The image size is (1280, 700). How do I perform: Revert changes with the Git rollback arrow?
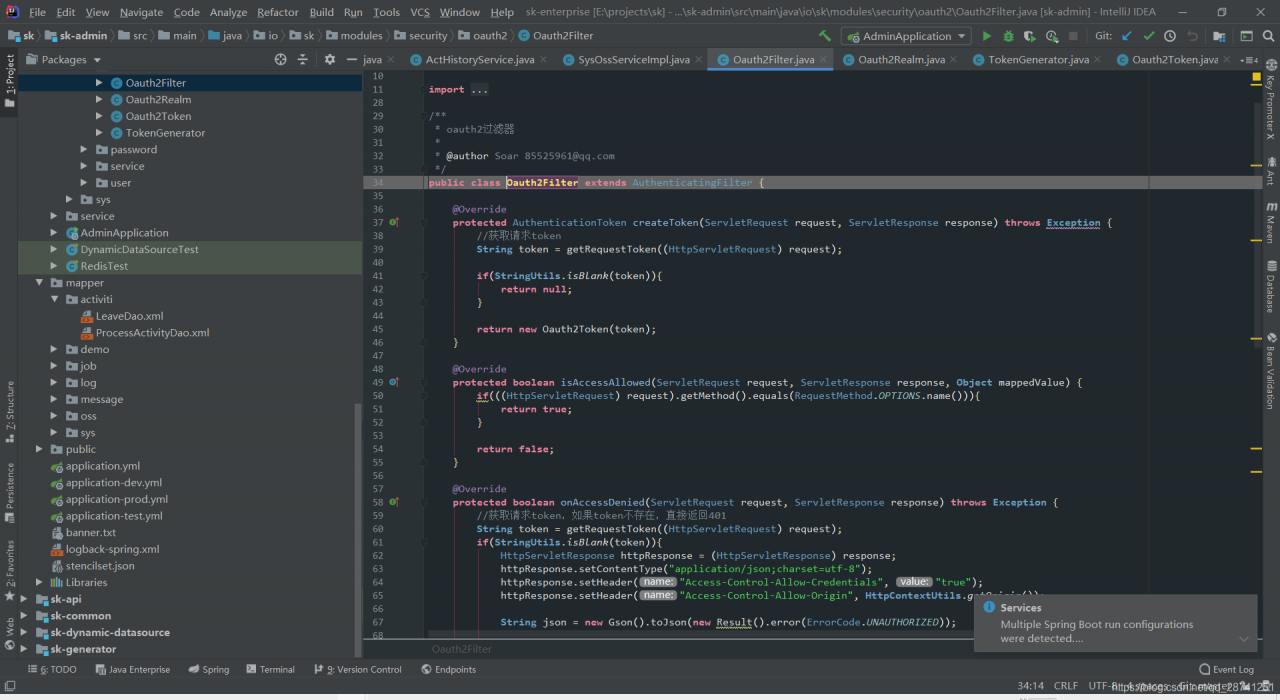coord(1192,36)
